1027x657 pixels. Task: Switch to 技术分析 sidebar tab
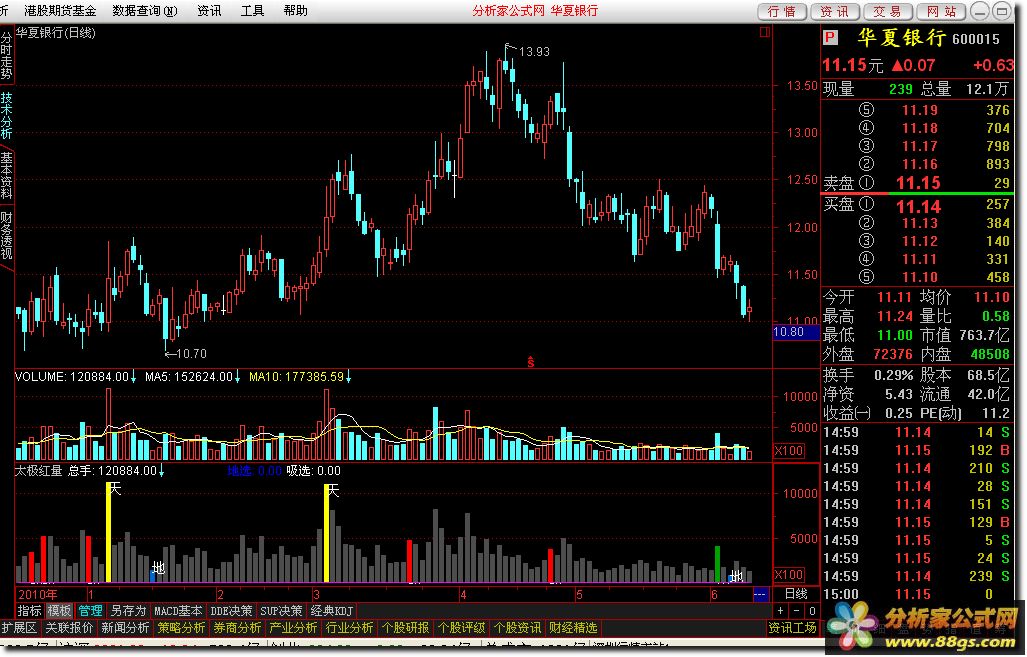pos(7,115)
